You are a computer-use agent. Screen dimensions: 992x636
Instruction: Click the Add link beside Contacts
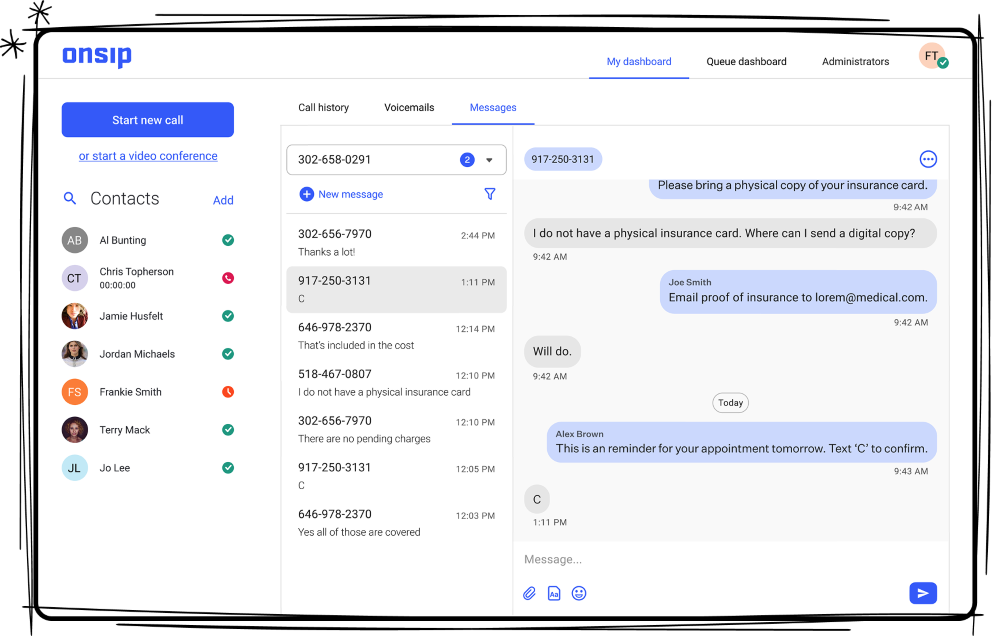tap(223, 200)
